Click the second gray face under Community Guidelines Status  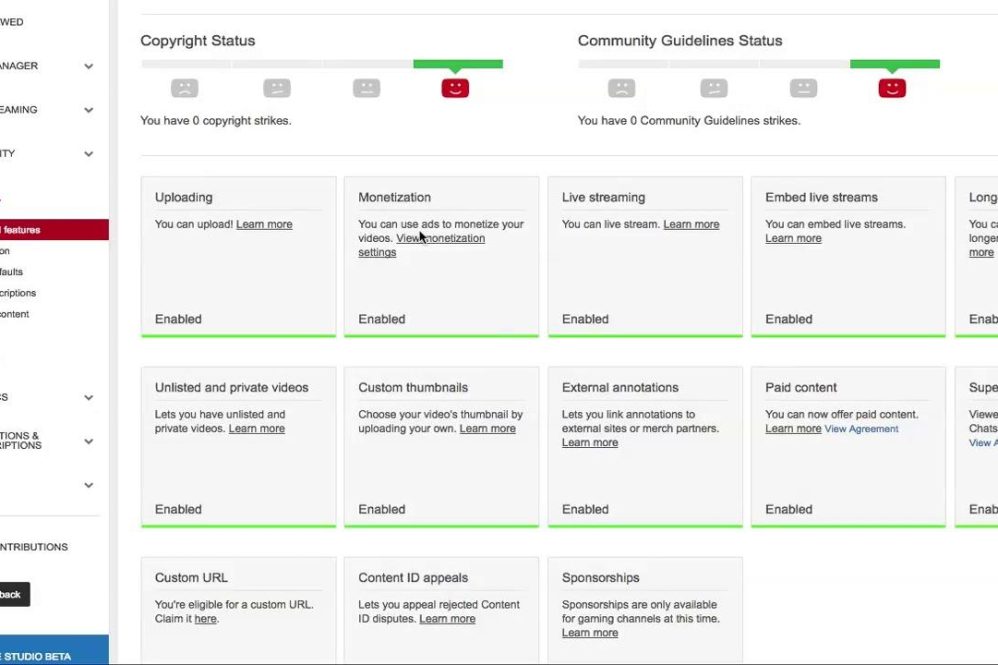714,88
